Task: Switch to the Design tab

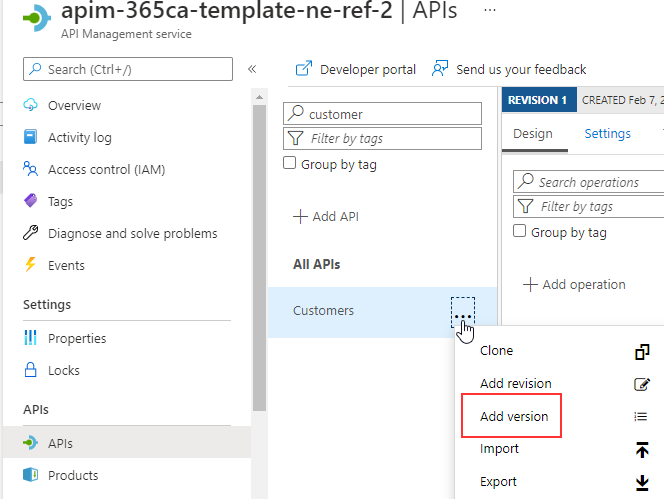Action: click(x=533, y=134)
